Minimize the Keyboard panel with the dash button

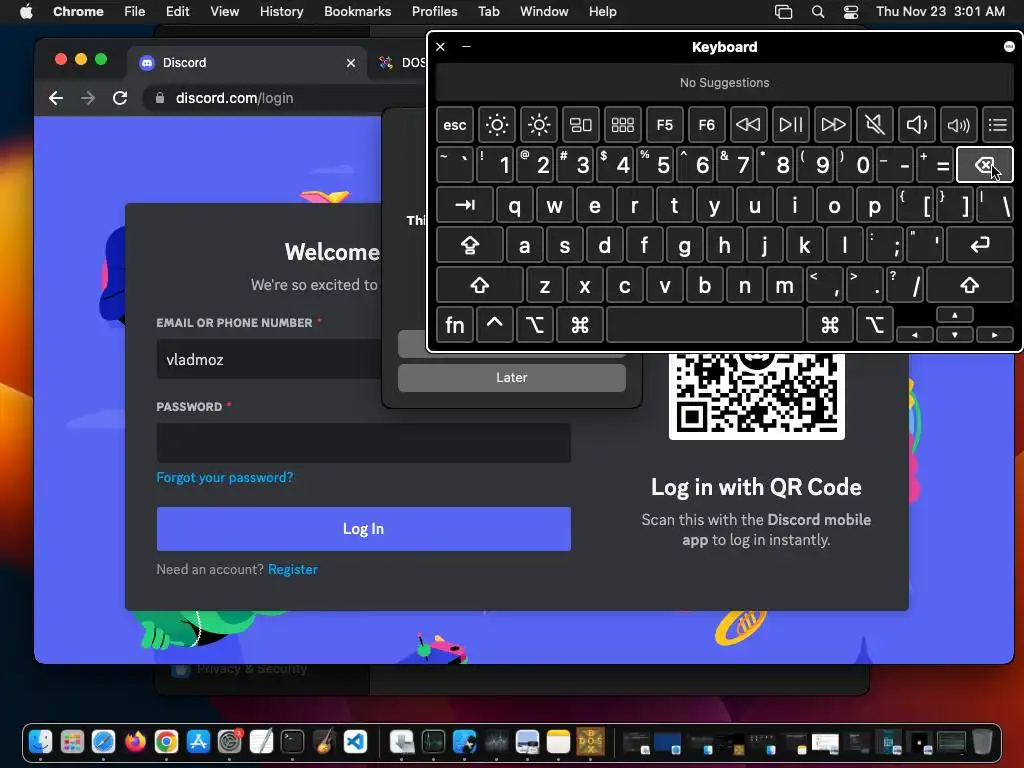point(466,46)
